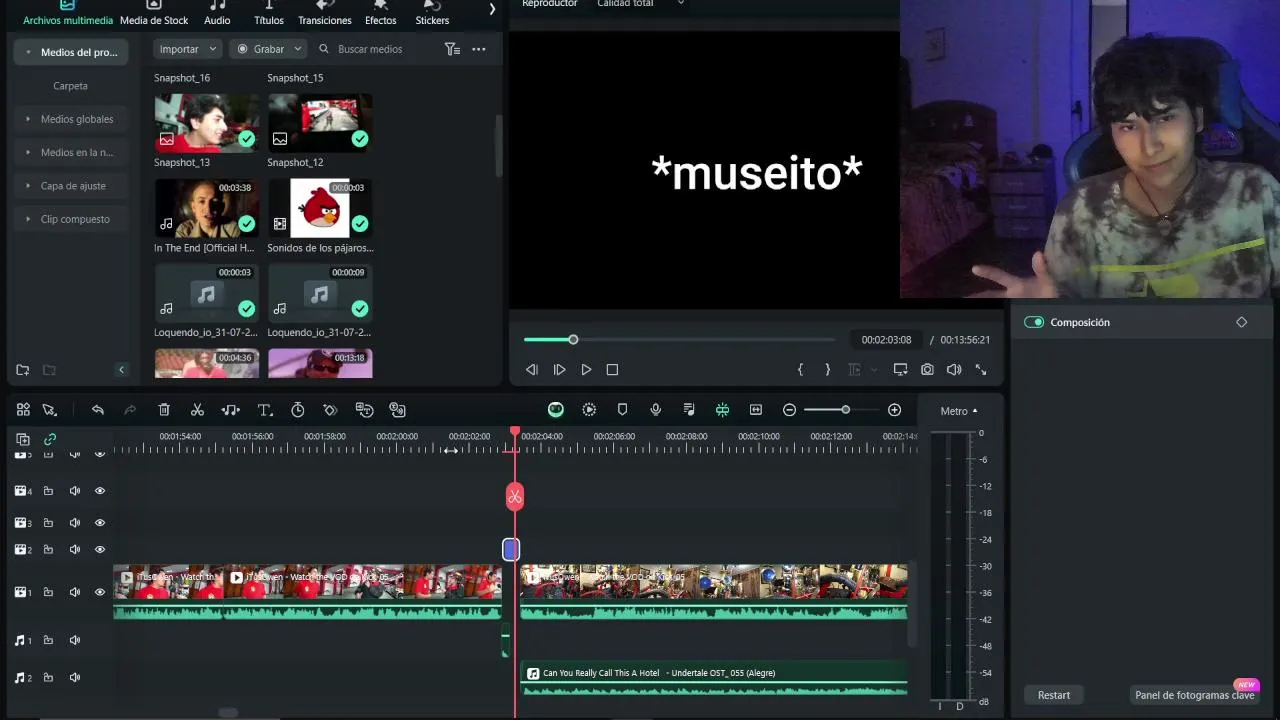The image size is (1280, 720).
Task: Open the keyframe tool in the timeline toolbar
Action: pos(331,410)
